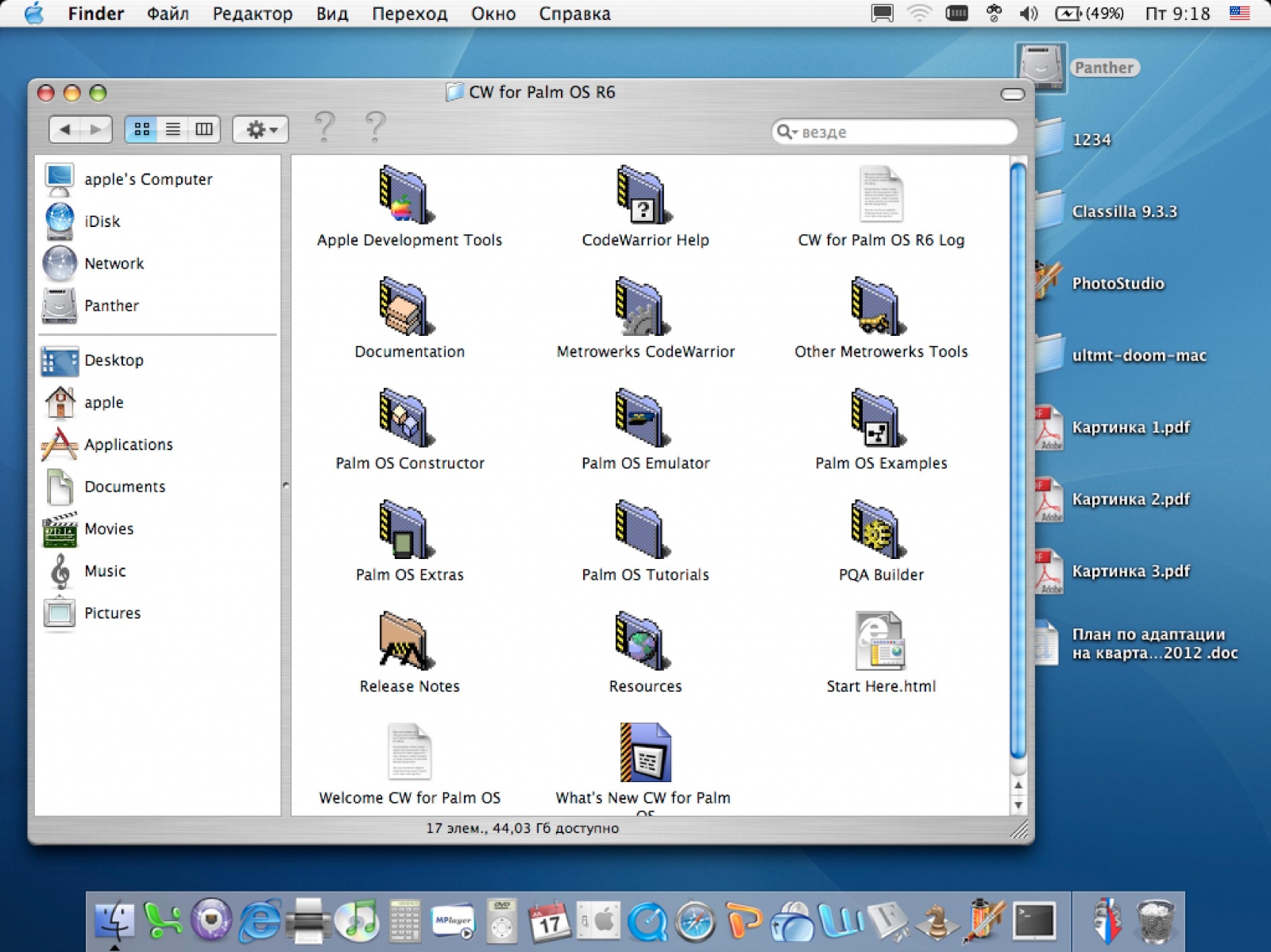
Task: Open the Apple menu
Action: point(33,13)
